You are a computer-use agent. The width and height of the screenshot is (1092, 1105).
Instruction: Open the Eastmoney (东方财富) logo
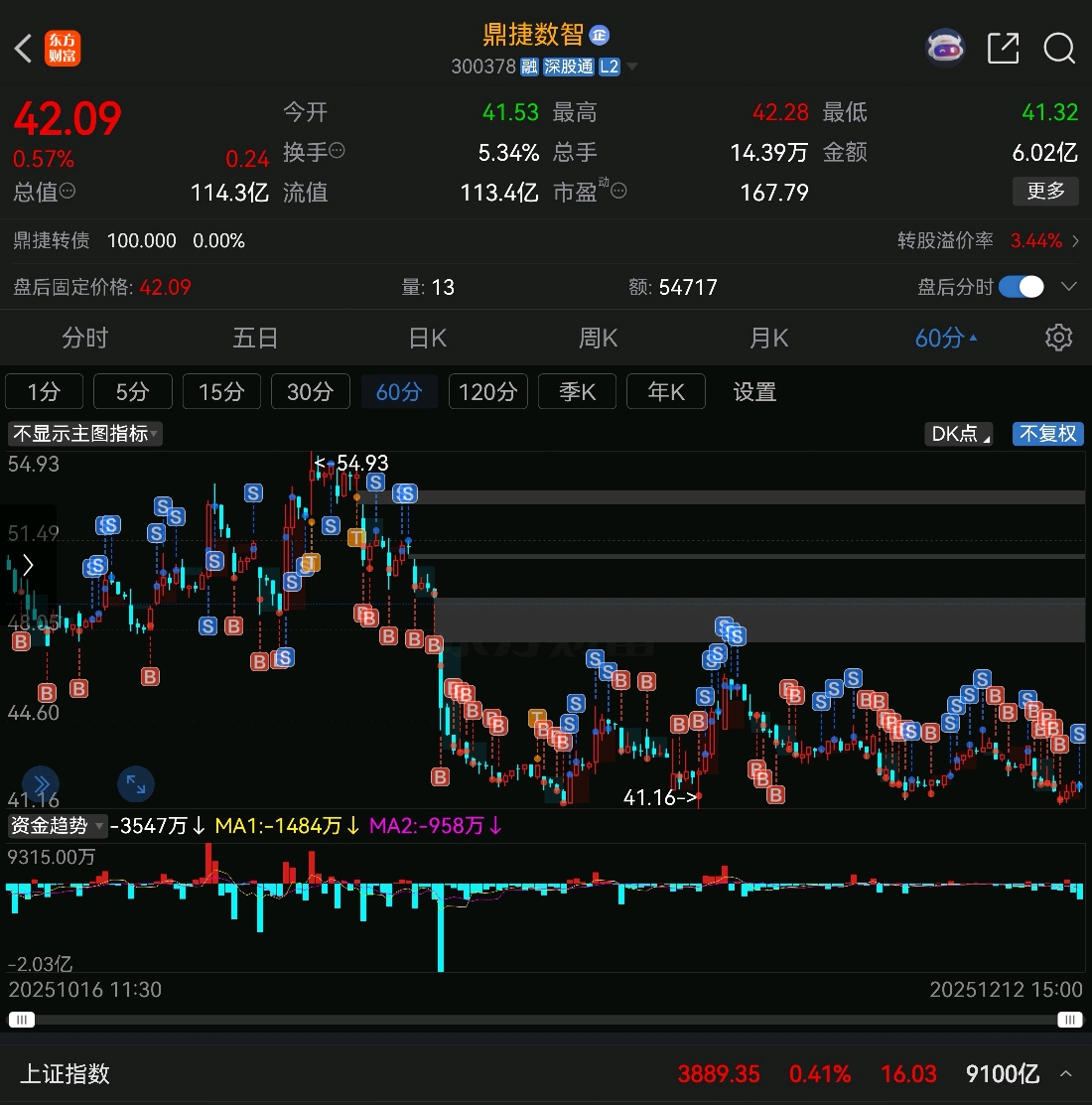62,48
